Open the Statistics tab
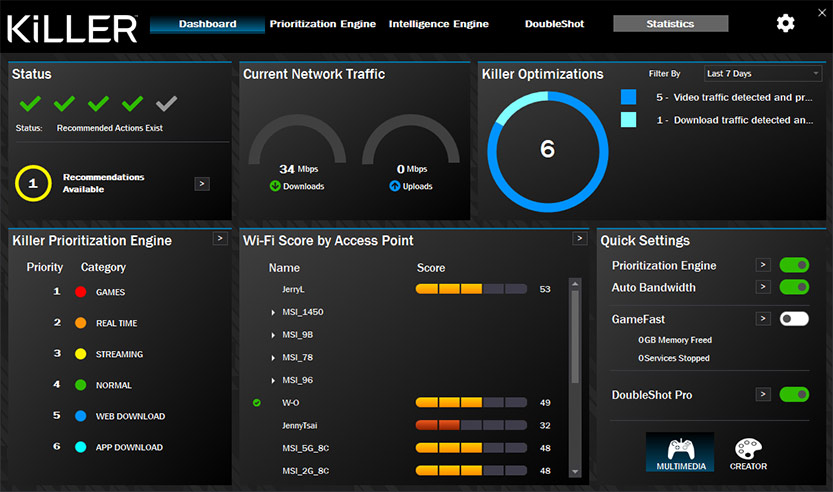 click(670, 24)
